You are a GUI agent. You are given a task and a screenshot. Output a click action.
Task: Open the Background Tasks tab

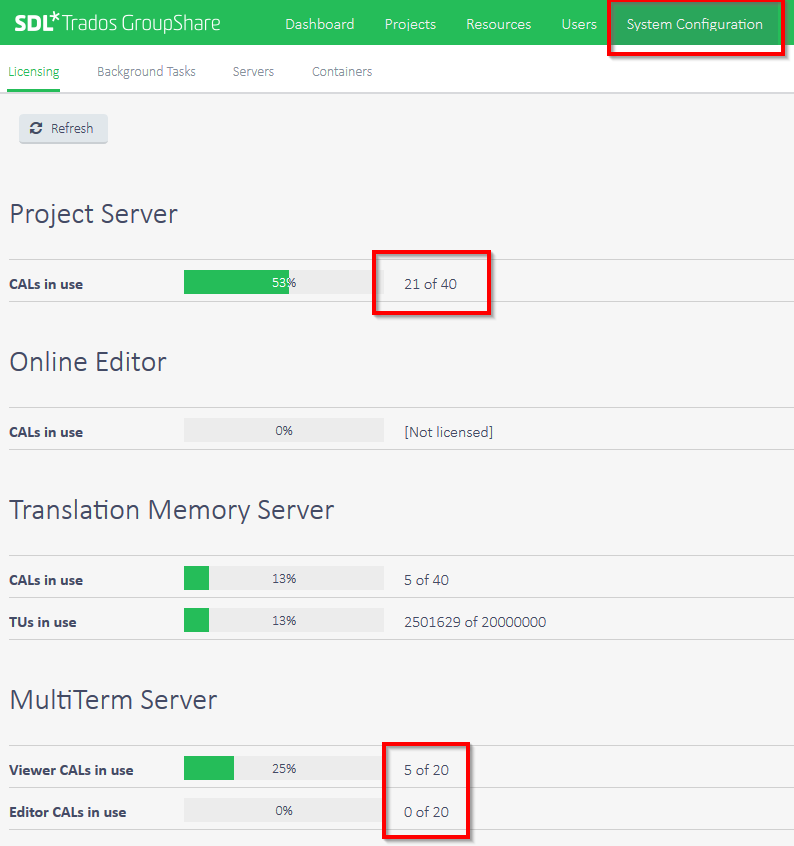click(146, 72)
